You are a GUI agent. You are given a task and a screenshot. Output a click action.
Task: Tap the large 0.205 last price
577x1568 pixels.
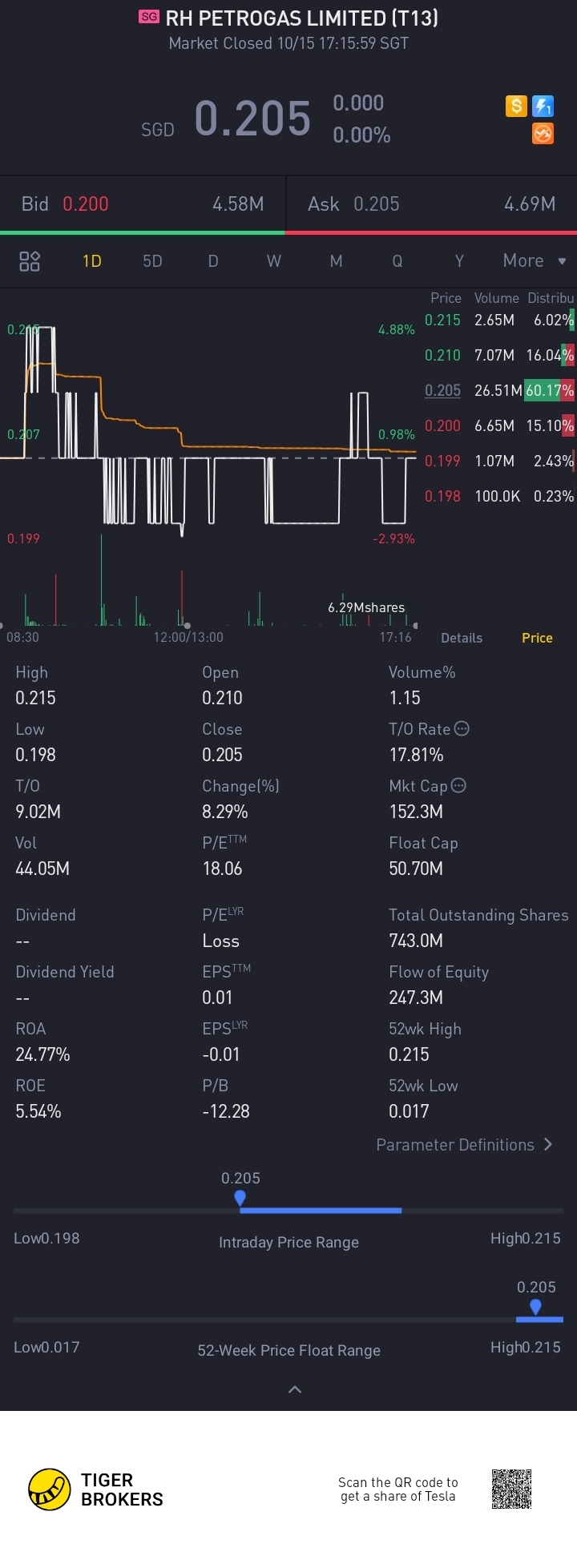[x=252, y=119]
